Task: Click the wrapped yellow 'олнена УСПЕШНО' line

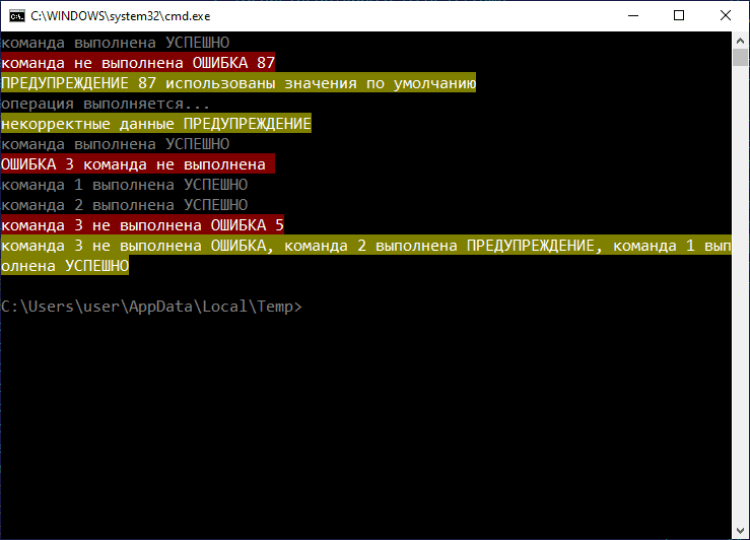Action: point(65,267)
